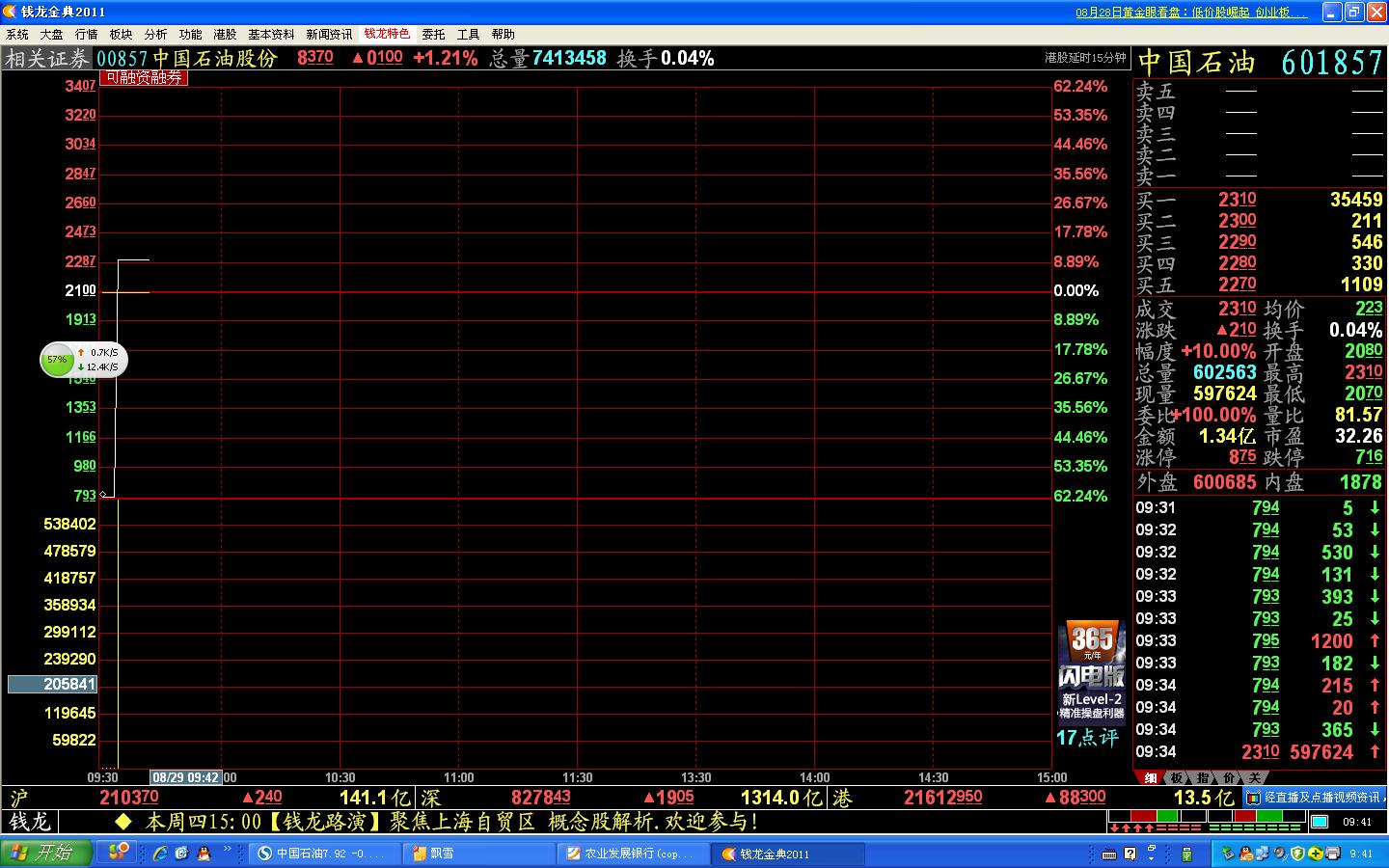The image size is (1389, 868).
Task: Select the 09:33 trade row with 1200
Action: click(x=1260, y=640)
